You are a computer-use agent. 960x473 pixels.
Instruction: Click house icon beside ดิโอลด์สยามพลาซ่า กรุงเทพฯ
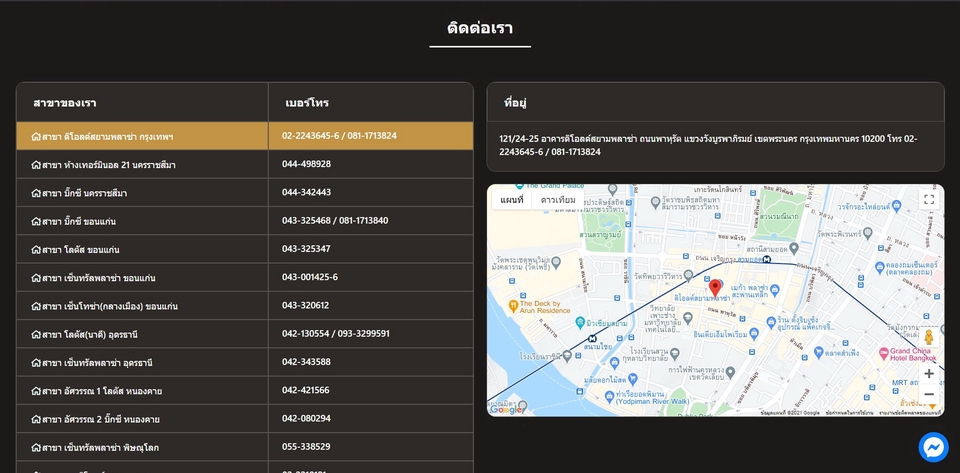36,136
